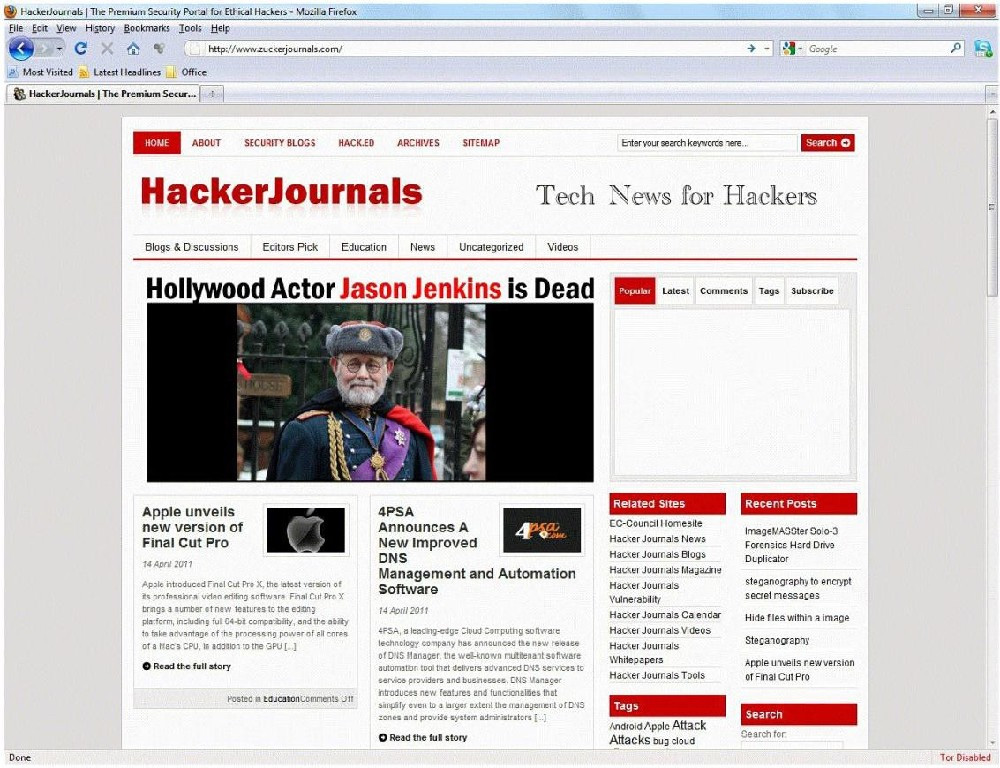Screen dimensions: 1000x768
Task: Open 4PSA DNS Management article headline
Action: [x=476, y=550]
